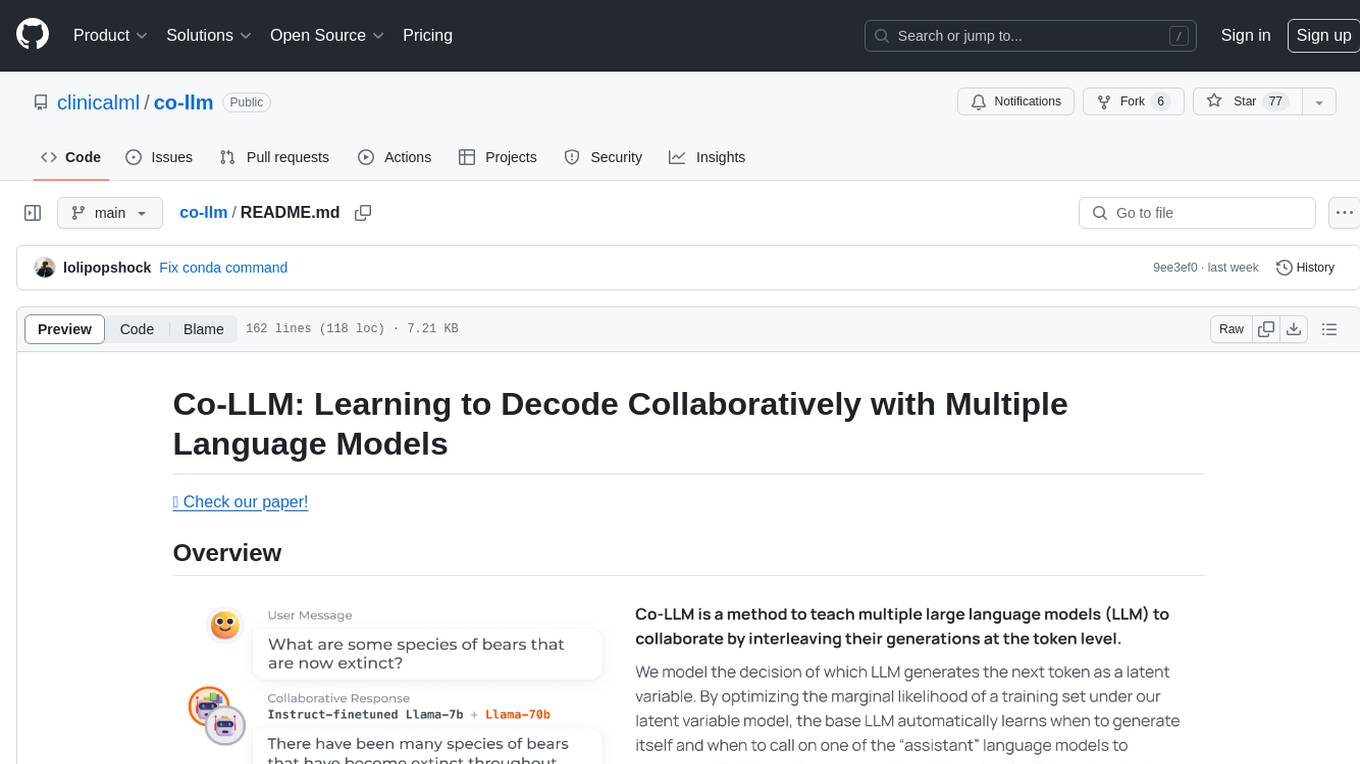The width and height of the screenshot is (1360, 764).
Task: Open the main branch selector
Action: (x=109, y=213)
